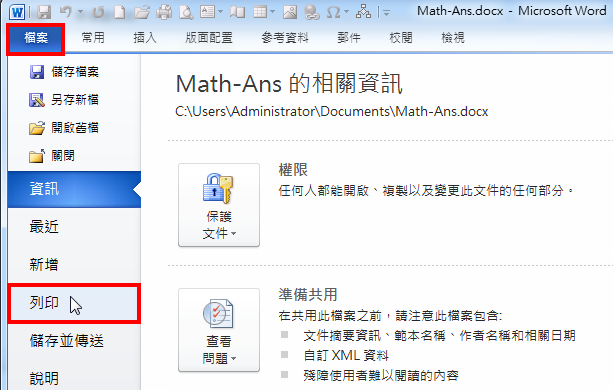Viewport: 613px width, 390px height.
Task: Open the 說明 section in sidebar
Action: pos(74,378)
